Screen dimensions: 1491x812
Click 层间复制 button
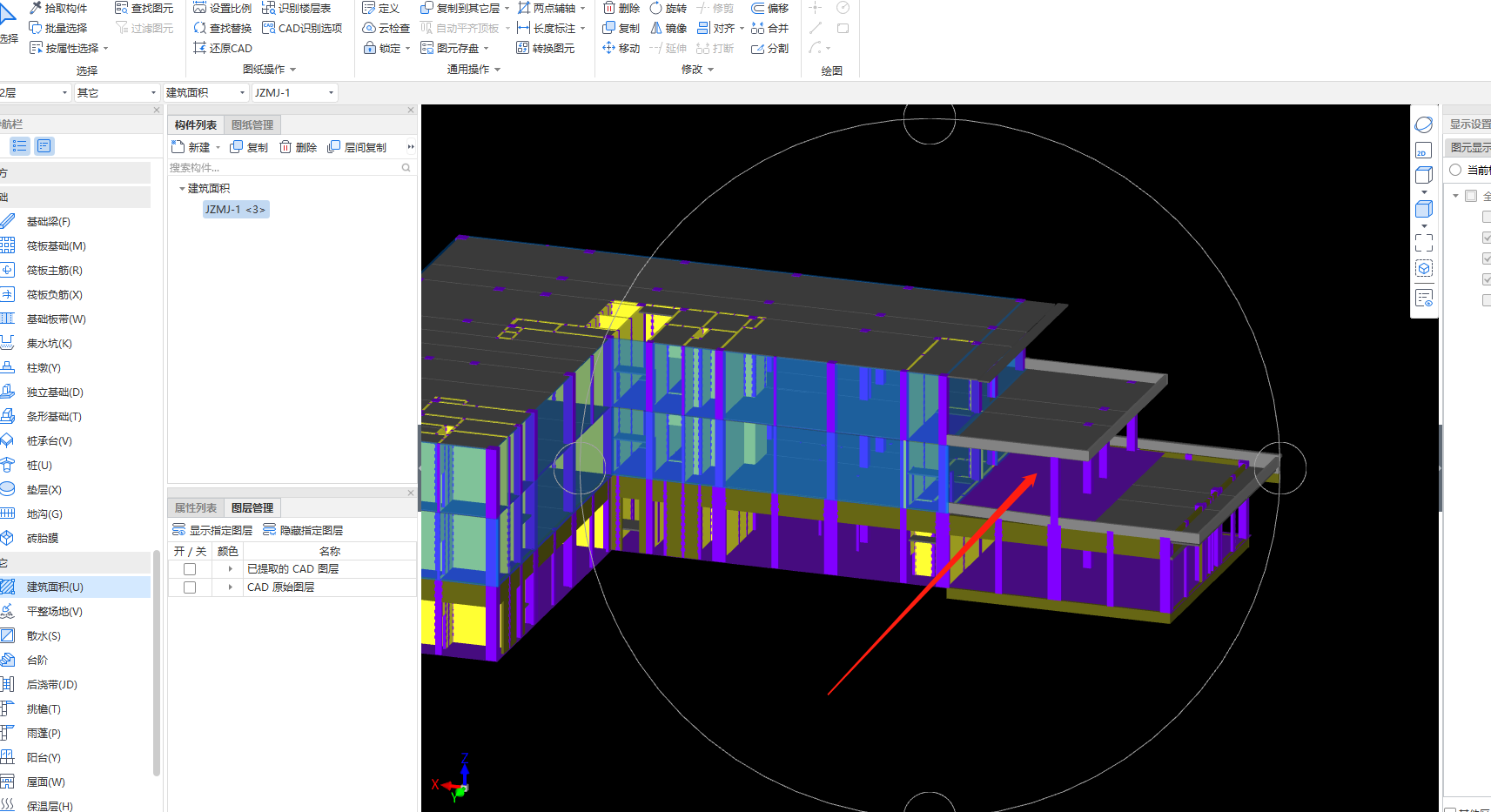(357, 147)
